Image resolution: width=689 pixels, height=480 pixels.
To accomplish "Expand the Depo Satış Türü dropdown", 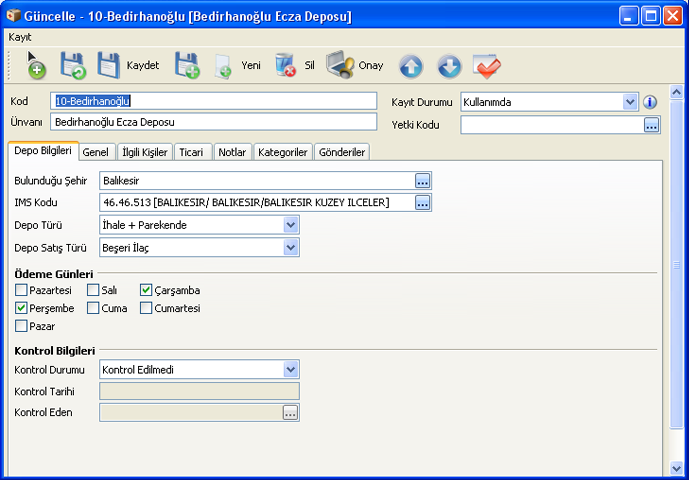I will tap(290, 248).
